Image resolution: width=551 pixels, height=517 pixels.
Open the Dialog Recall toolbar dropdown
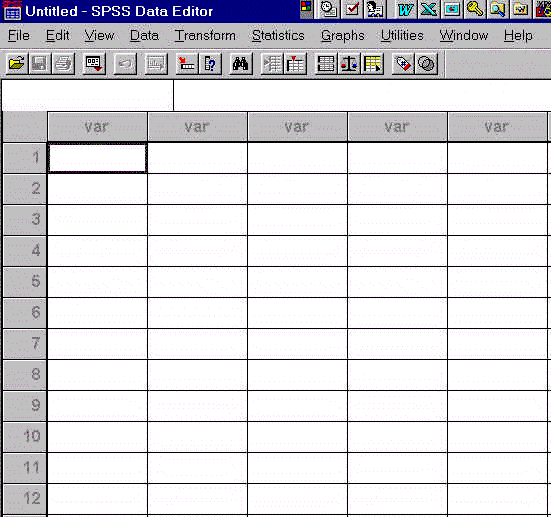click(94, 64)
